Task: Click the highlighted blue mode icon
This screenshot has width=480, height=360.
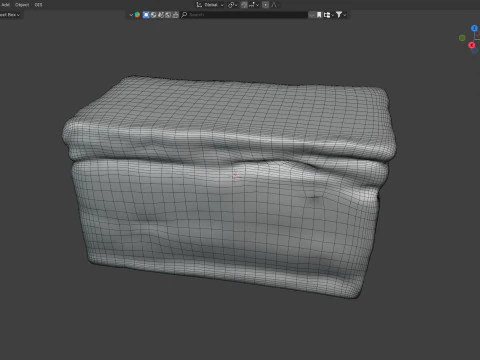Action: (146, 15)
